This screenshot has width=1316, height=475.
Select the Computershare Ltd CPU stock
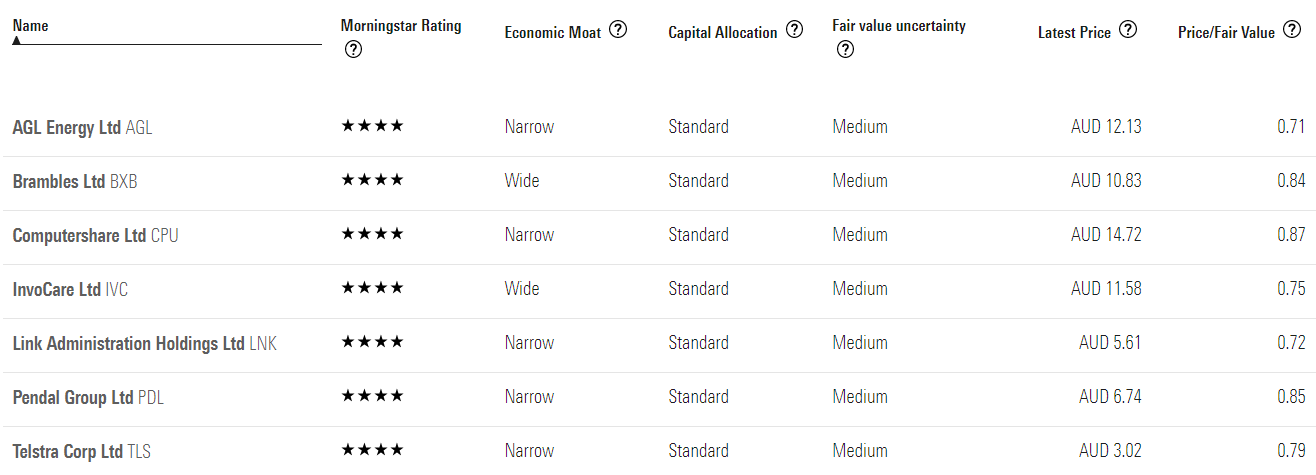click(96, 235)
